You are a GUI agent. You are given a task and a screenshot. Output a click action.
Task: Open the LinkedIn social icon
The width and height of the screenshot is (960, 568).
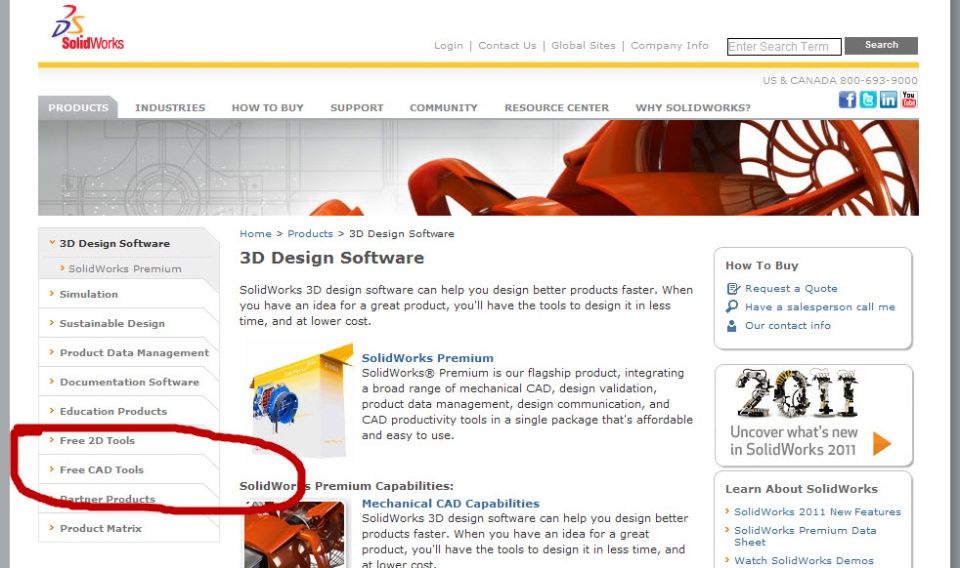point(888,99)
